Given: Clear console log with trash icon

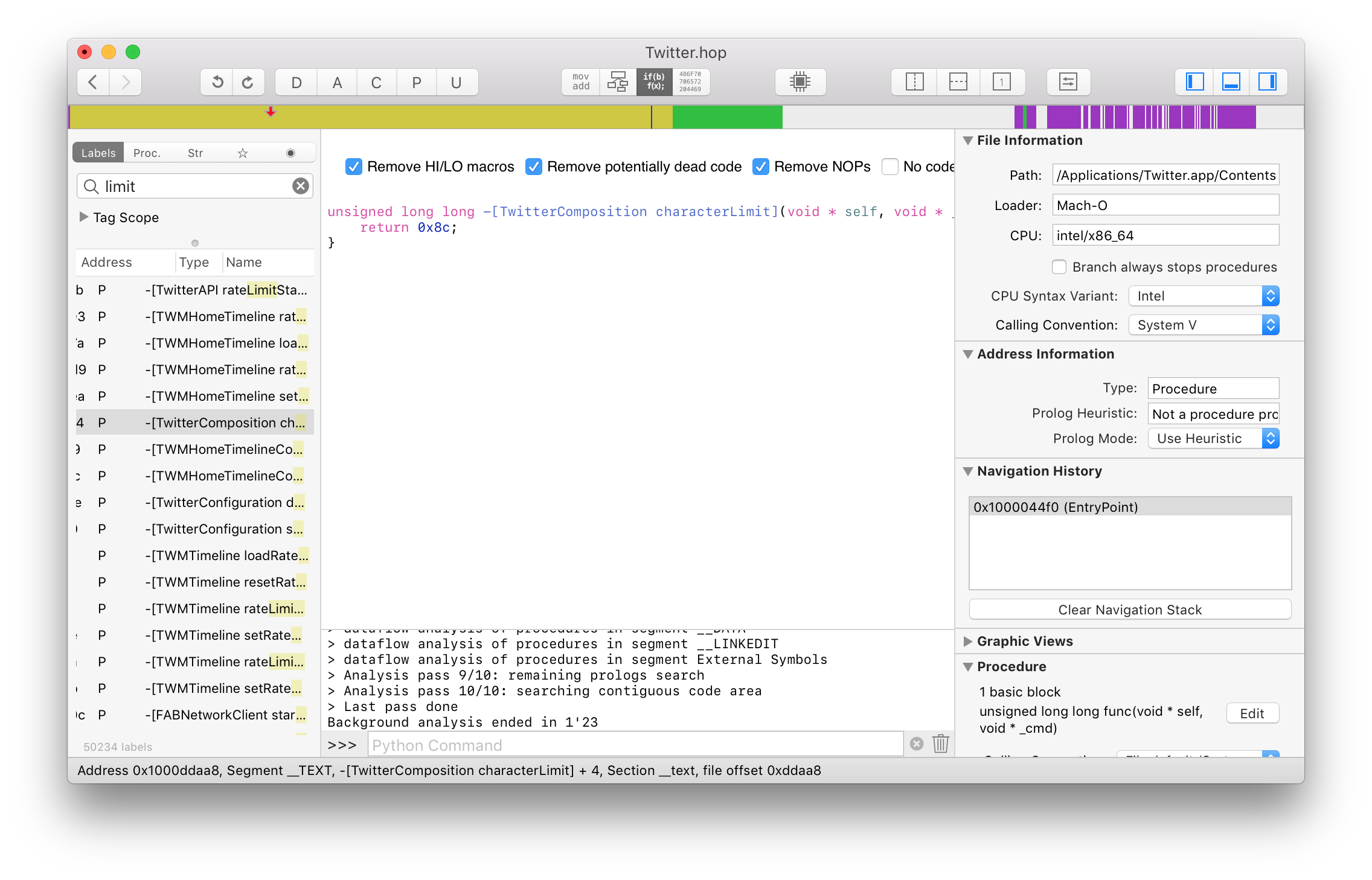Looking at the screenshot, I should [x=940, y=744].
